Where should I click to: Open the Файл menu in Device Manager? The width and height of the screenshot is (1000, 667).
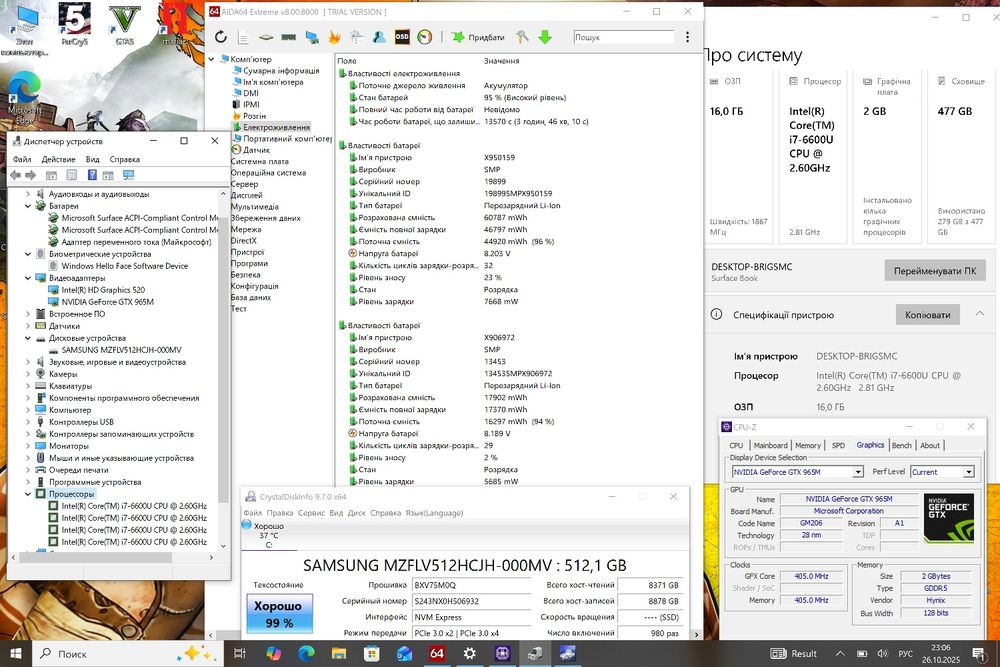coord(22,159)
